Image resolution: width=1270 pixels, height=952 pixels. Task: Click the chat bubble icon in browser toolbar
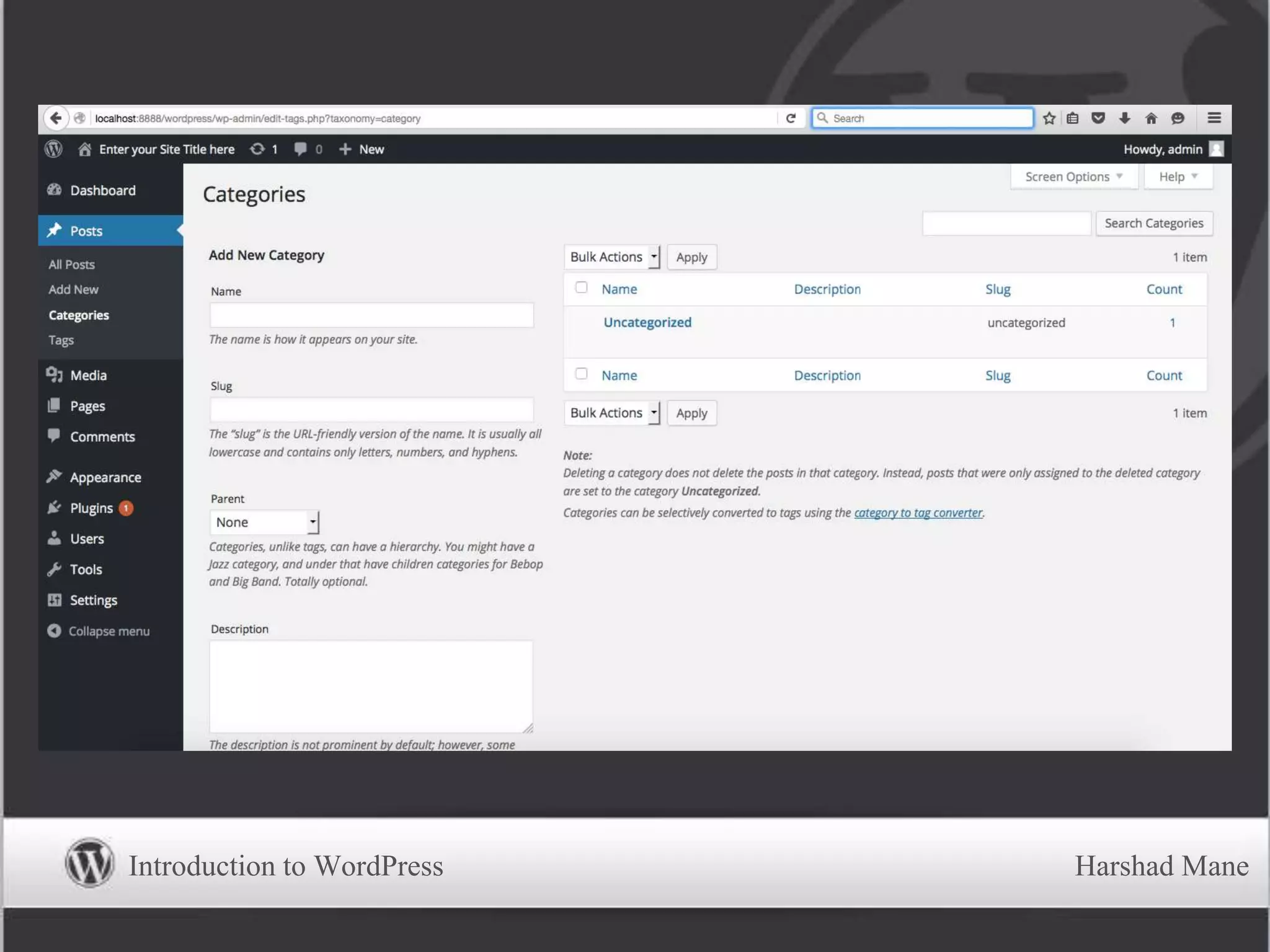point(1178,118)
